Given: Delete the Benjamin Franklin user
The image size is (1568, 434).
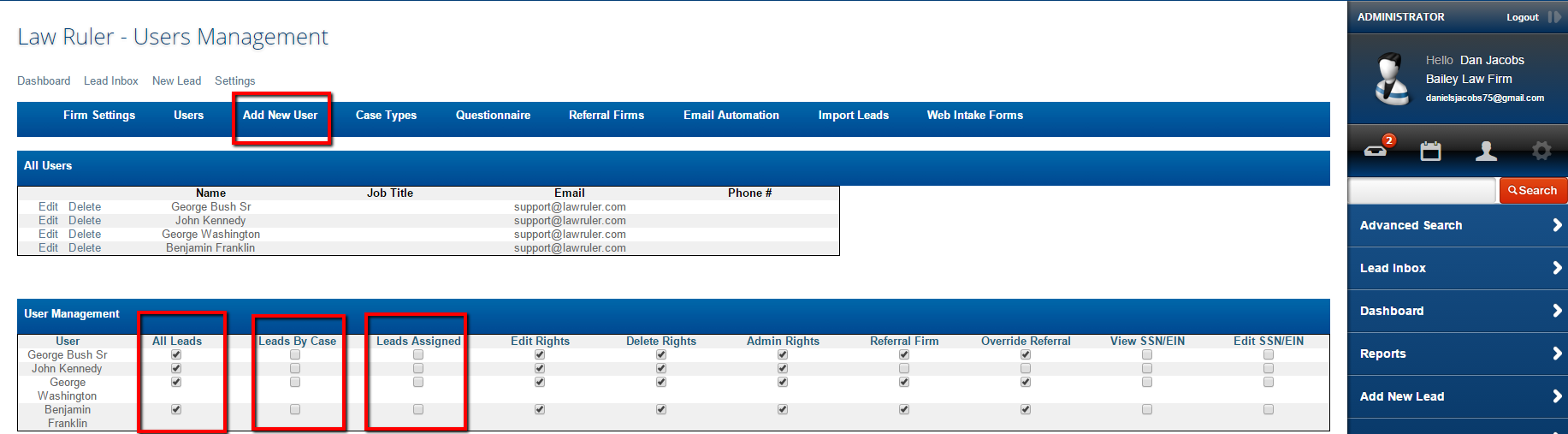Looking at the screenshot, I should [x=85, y=247].
